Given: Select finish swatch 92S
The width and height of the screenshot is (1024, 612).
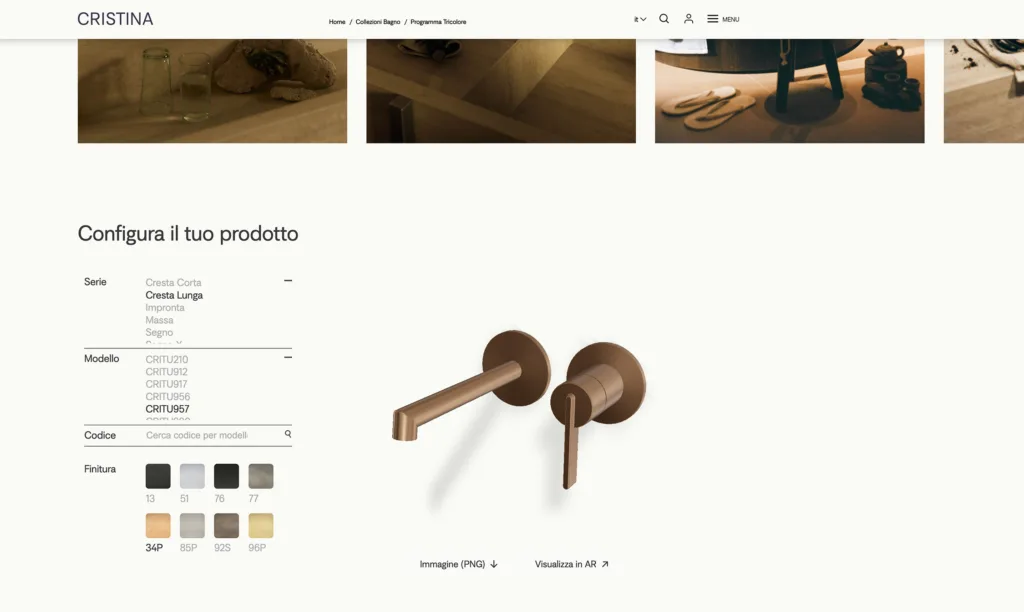Looking at the screenshot, I should (227, 526).
